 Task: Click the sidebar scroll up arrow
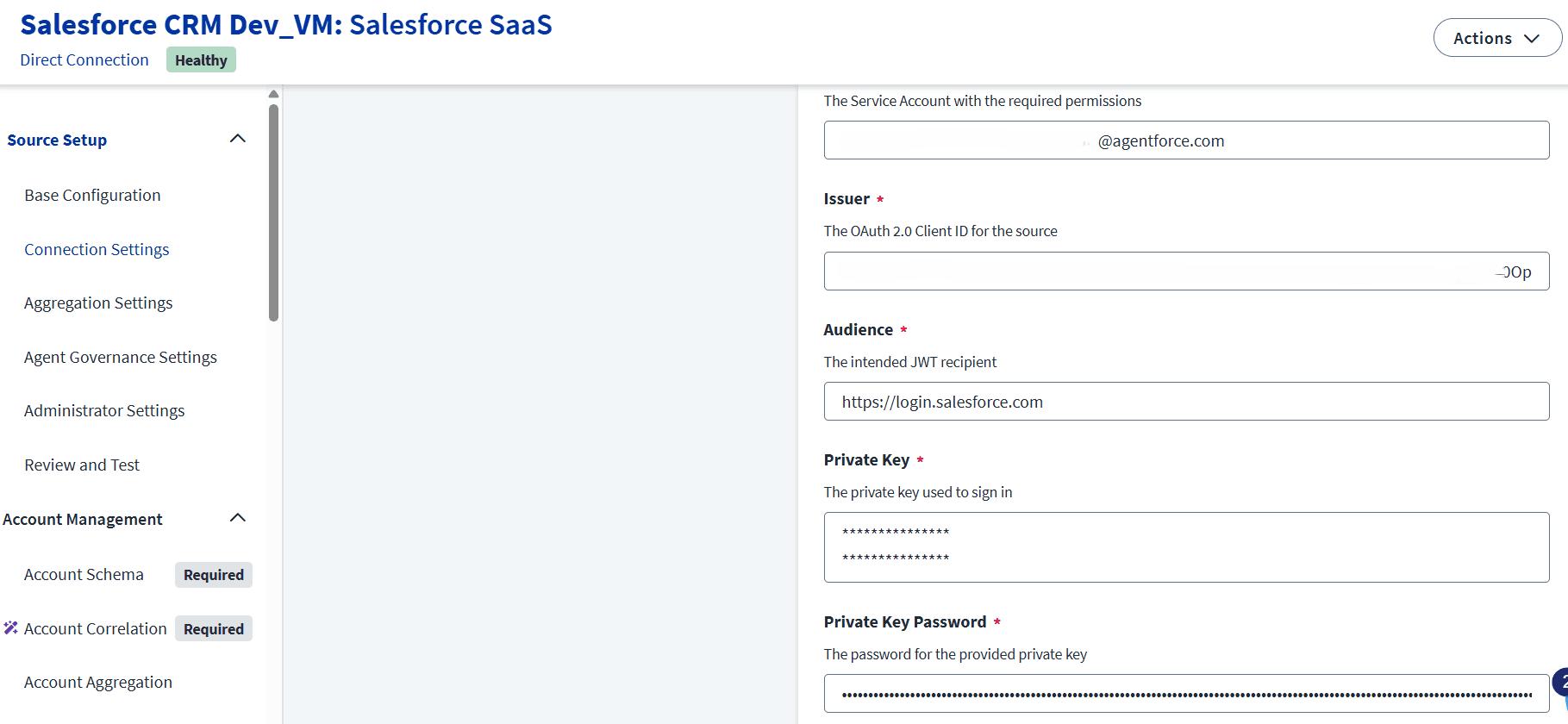pyautogui.click(x=273, y=94)
